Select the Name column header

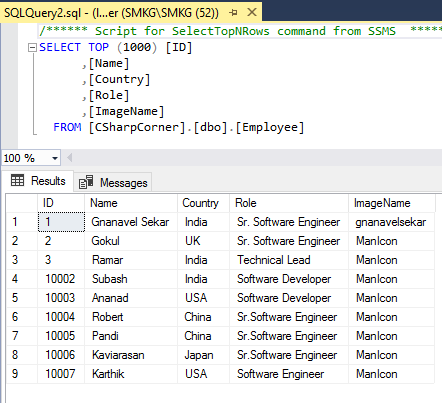point(131,203)
